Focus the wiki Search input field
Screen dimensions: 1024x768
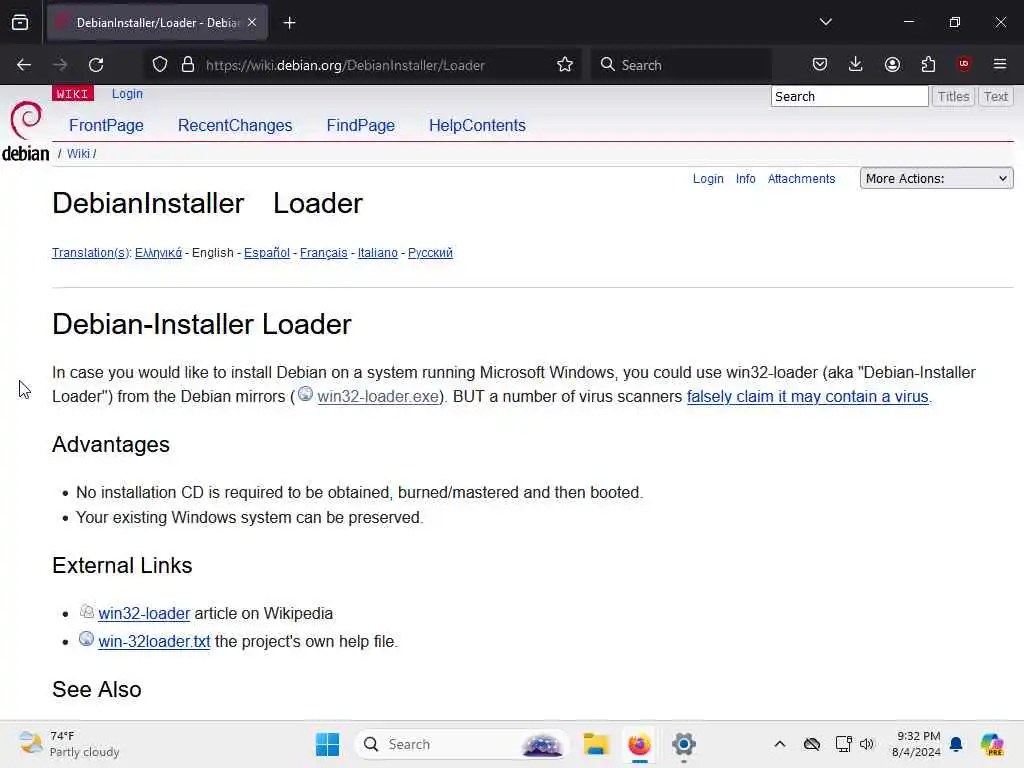point(849,96)
